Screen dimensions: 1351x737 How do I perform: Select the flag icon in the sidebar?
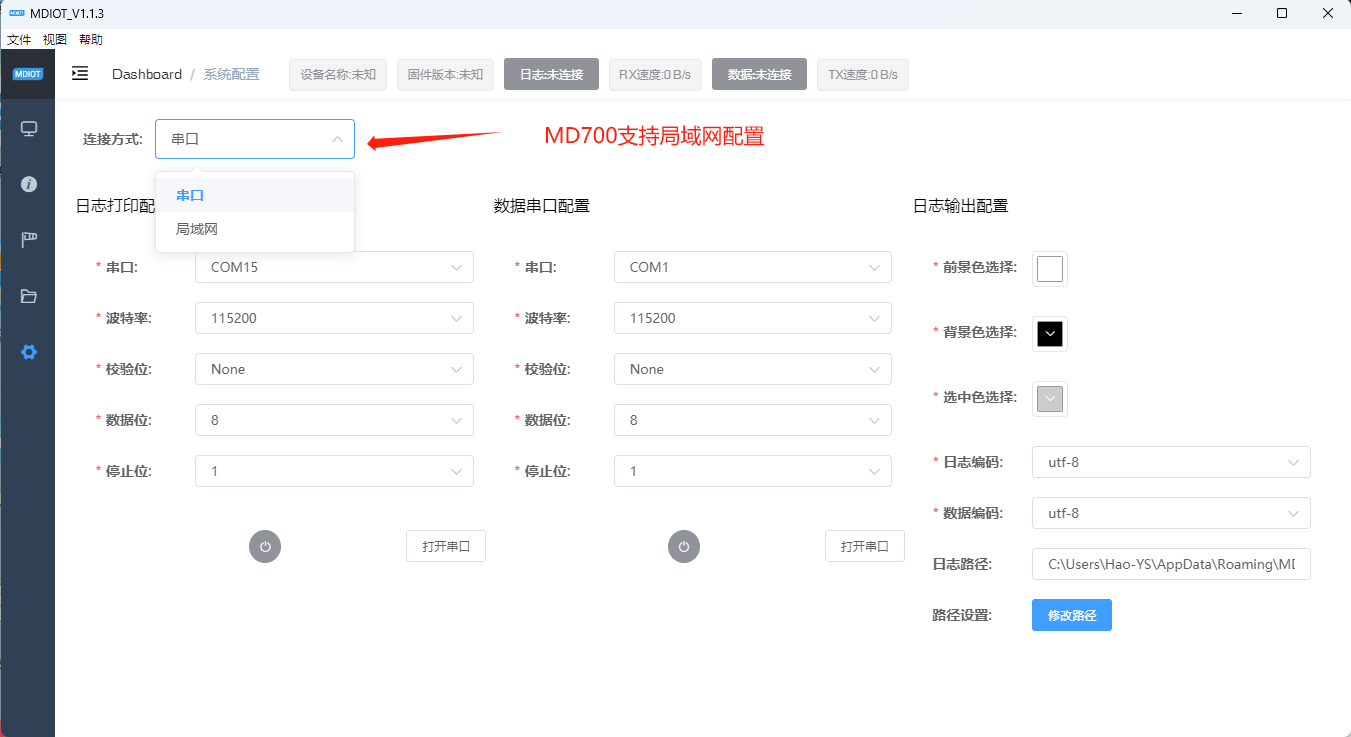click(x=27, y=239)
